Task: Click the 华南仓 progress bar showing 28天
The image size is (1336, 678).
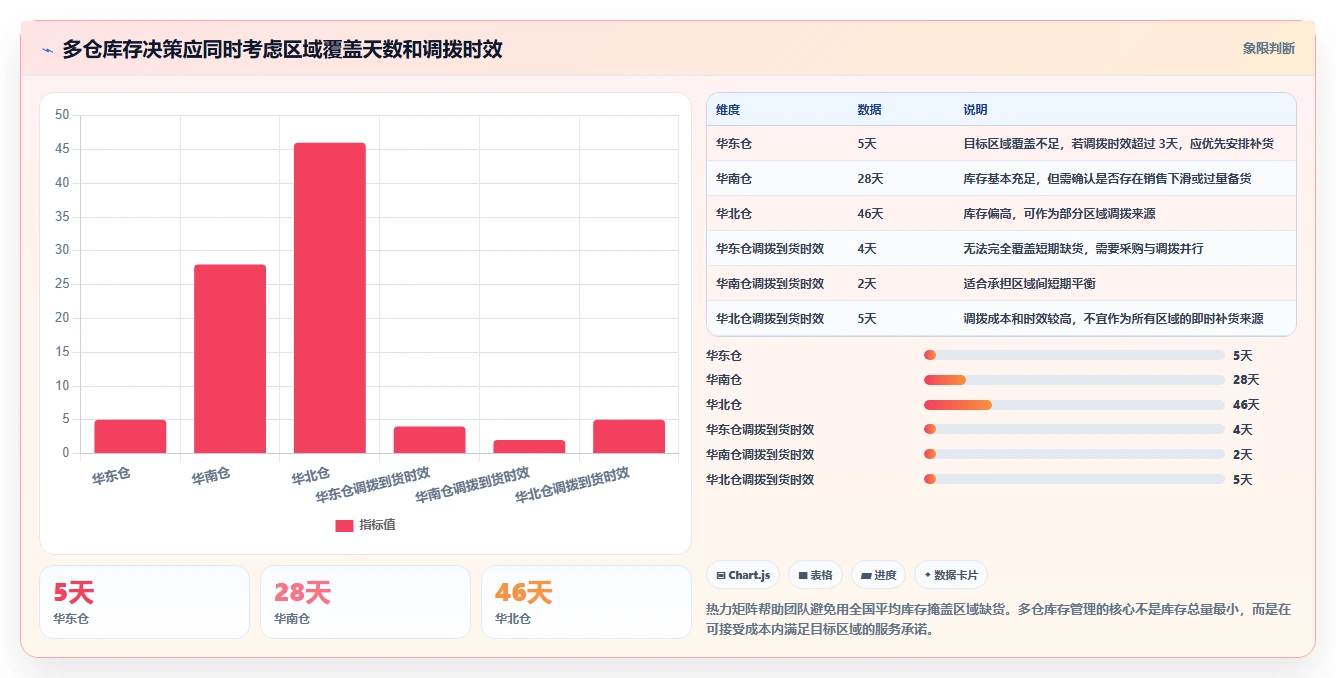Action: (1074, 380)
